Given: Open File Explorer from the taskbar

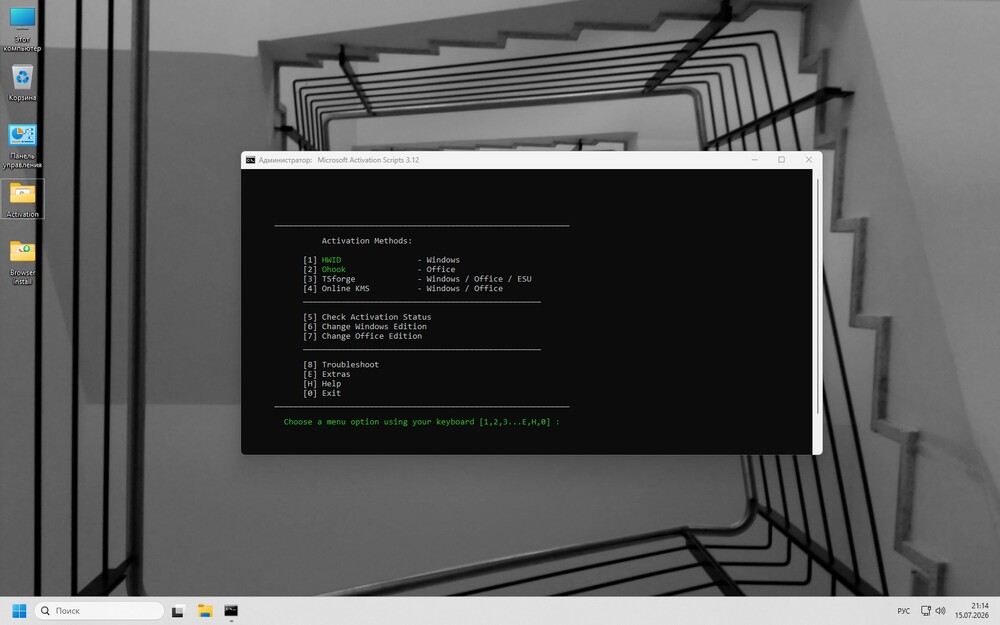Looking at the screenshot, I should 205,610.
